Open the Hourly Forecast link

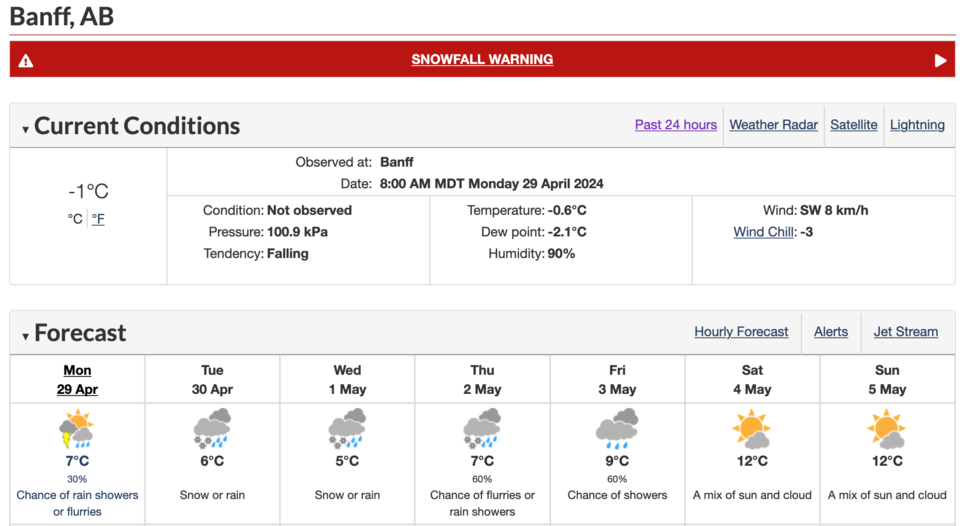pyautogui.click(x=741, y=332)
